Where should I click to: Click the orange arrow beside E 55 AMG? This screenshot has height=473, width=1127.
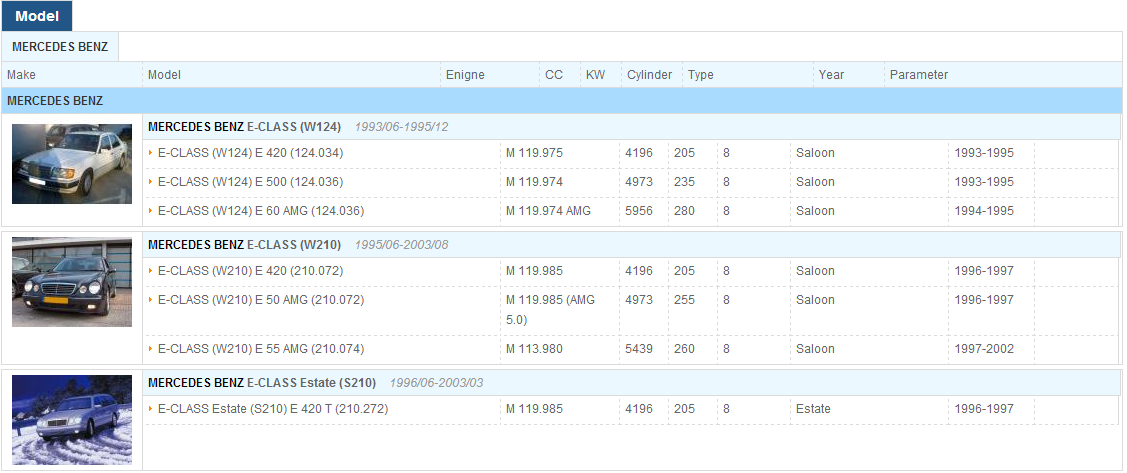coord(151,348)
